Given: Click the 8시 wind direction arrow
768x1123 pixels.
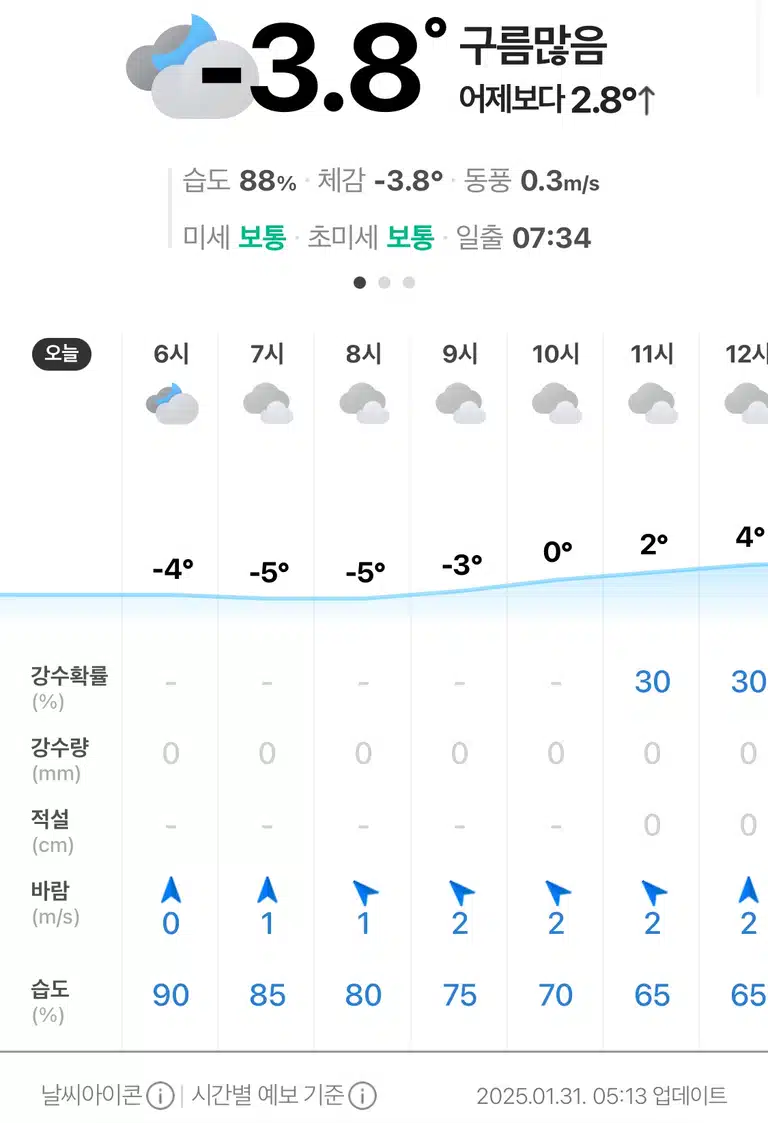Looking at the screenshot, I should point(365,892).
